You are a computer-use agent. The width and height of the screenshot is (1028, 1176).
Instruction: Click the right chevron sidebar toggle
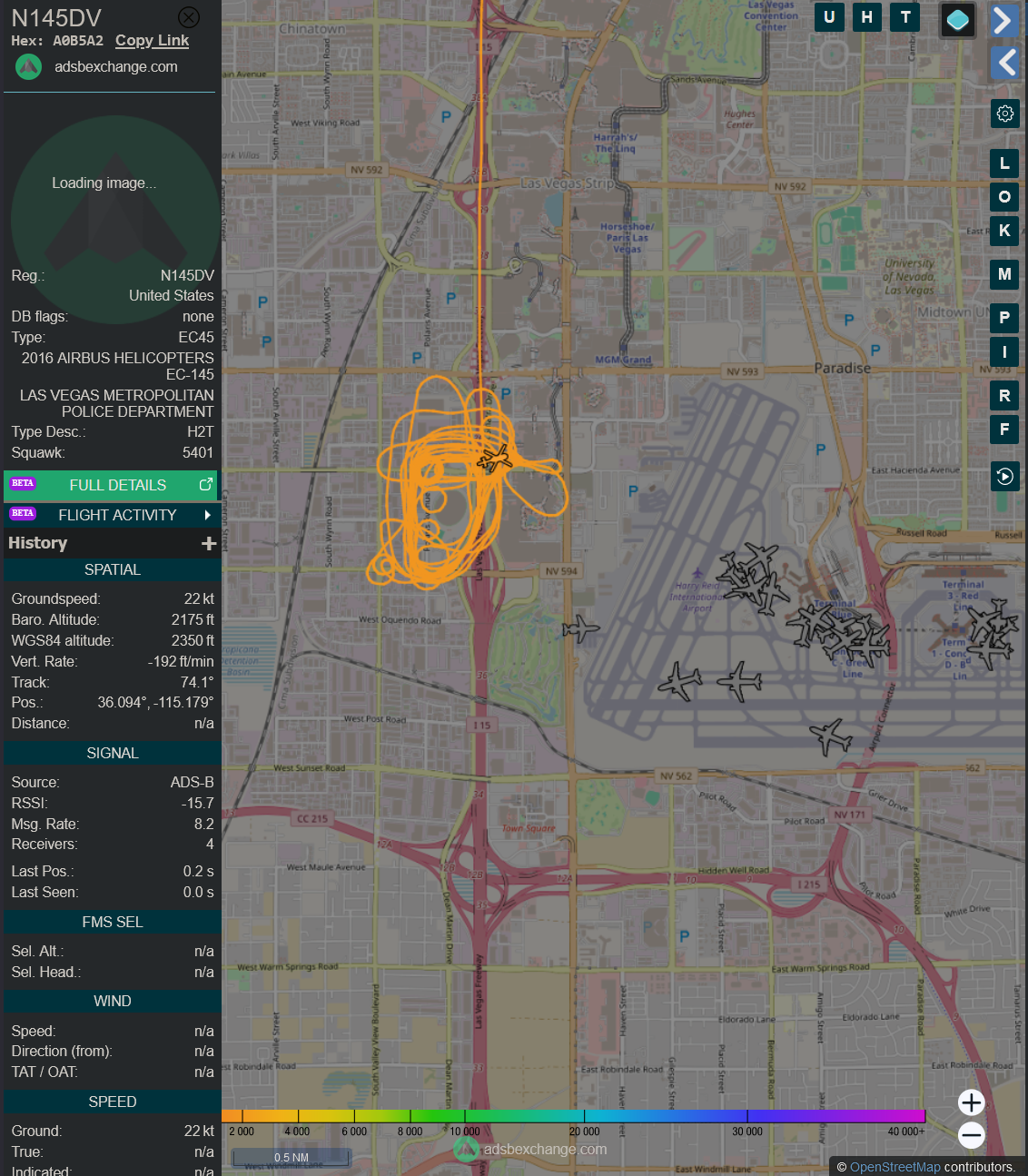pos(1003,20)
